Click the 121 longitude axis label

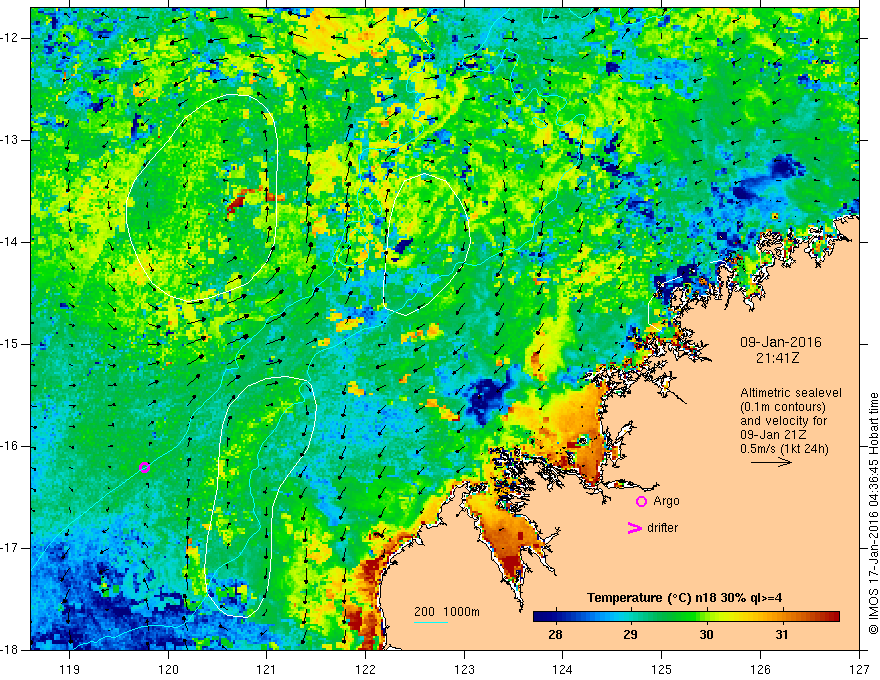pyautogui.click(x=267, y=669)
